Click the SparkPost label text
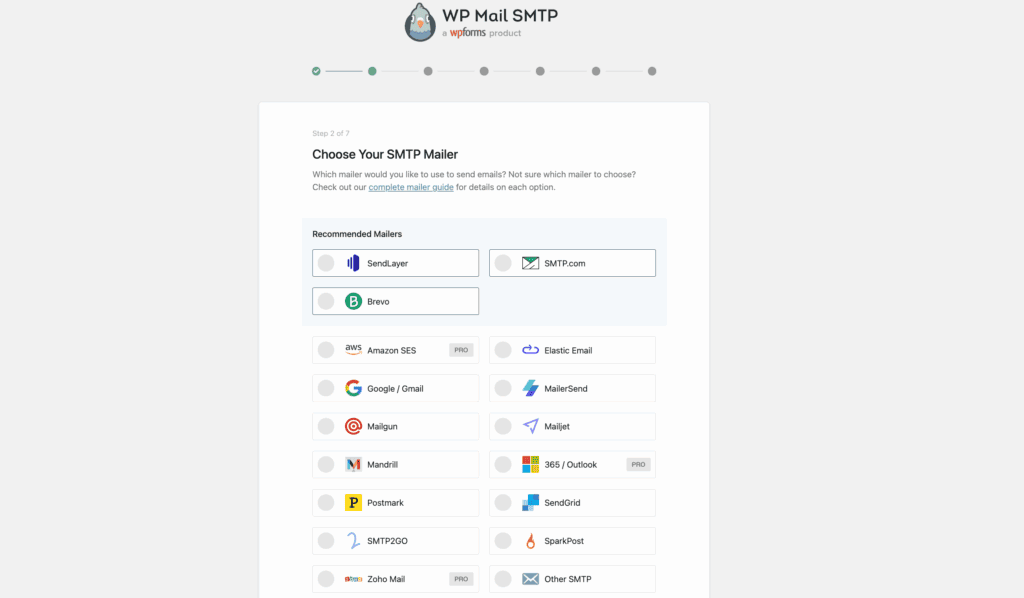1024x598 pixels. [564, 541]
